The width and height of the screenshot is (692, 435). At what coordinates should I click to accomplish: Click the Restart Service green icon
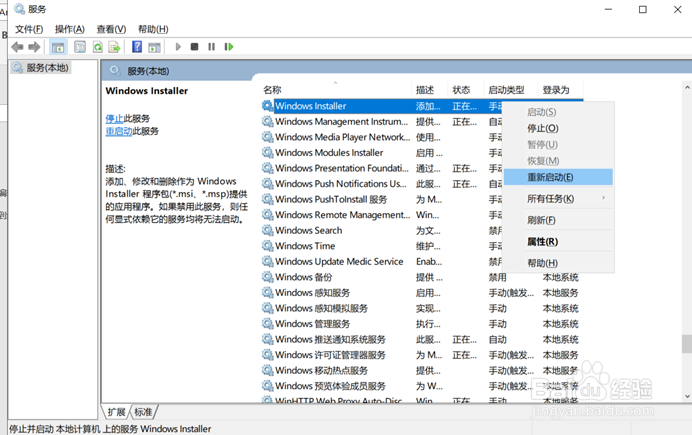pos(229,46)
